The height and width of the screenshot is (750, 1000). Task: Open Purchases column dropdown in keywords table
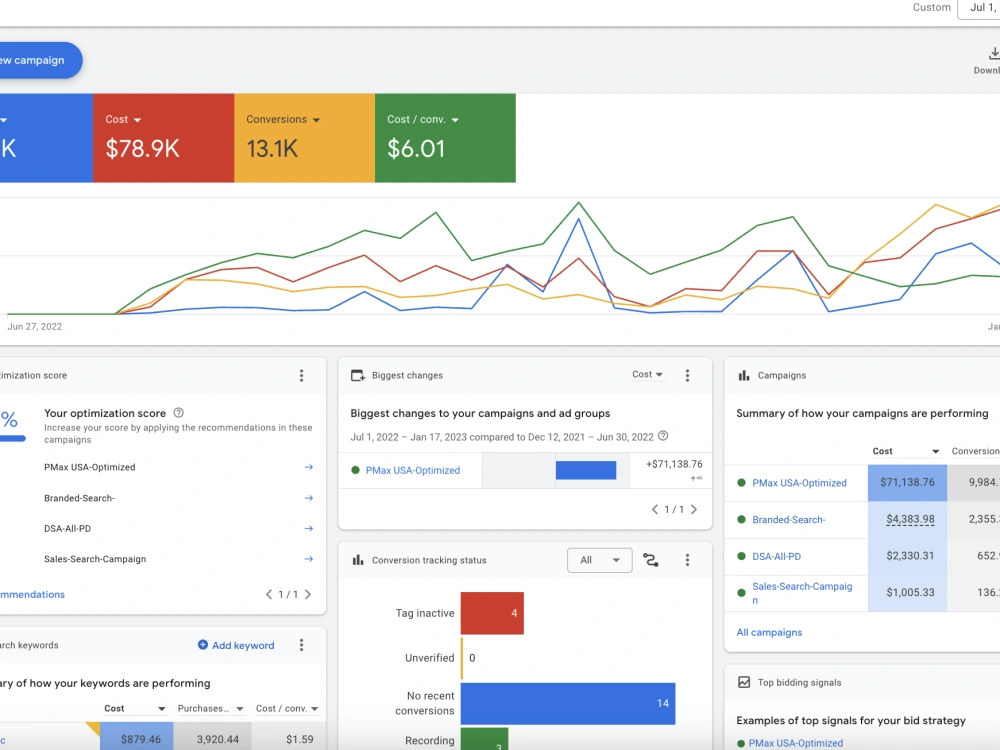click(211, 709)
